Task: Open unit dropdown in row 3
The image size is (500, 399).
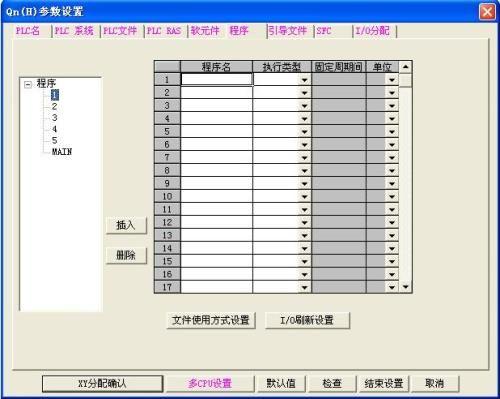Action: pyautogui.click(x=392, y=106)
